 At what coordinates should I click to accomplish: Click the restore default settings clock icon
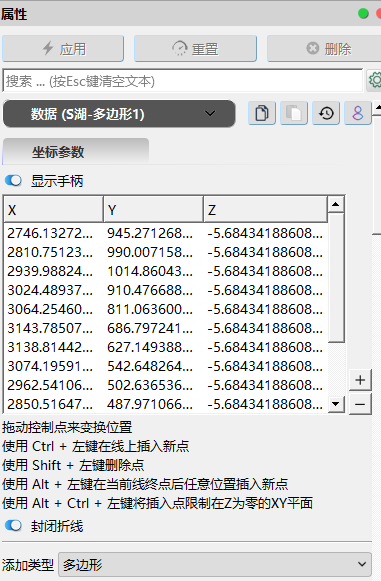(326, 113)
